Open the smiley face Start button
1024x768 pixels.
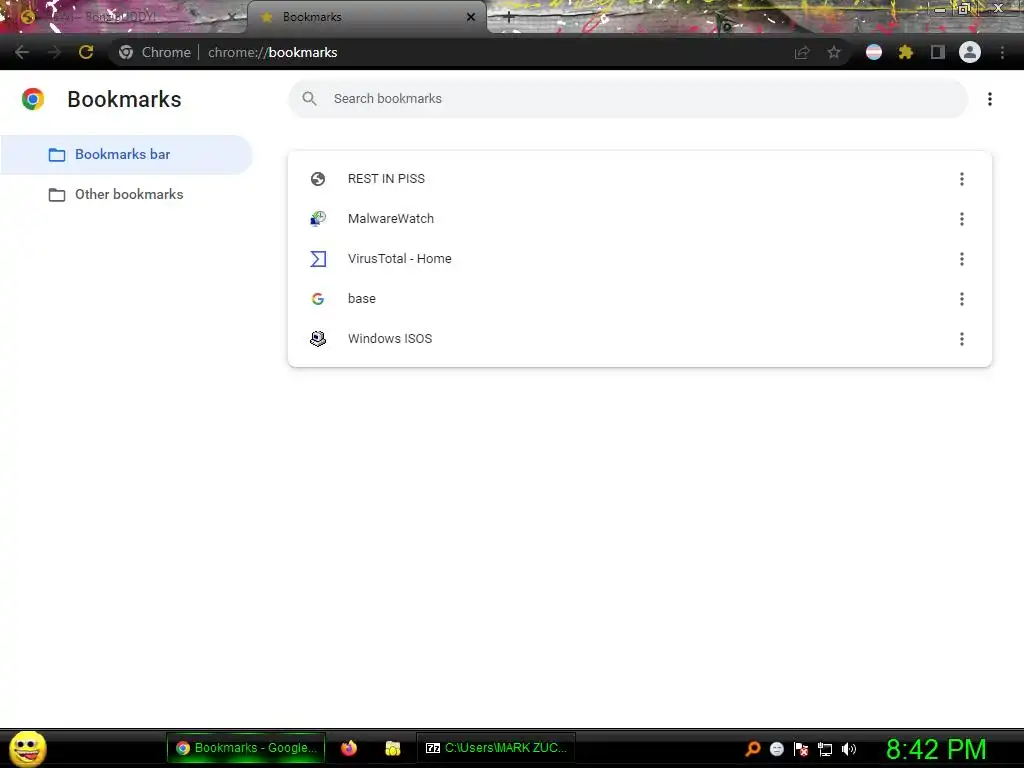pyautogui.click(x=28, y=748)
